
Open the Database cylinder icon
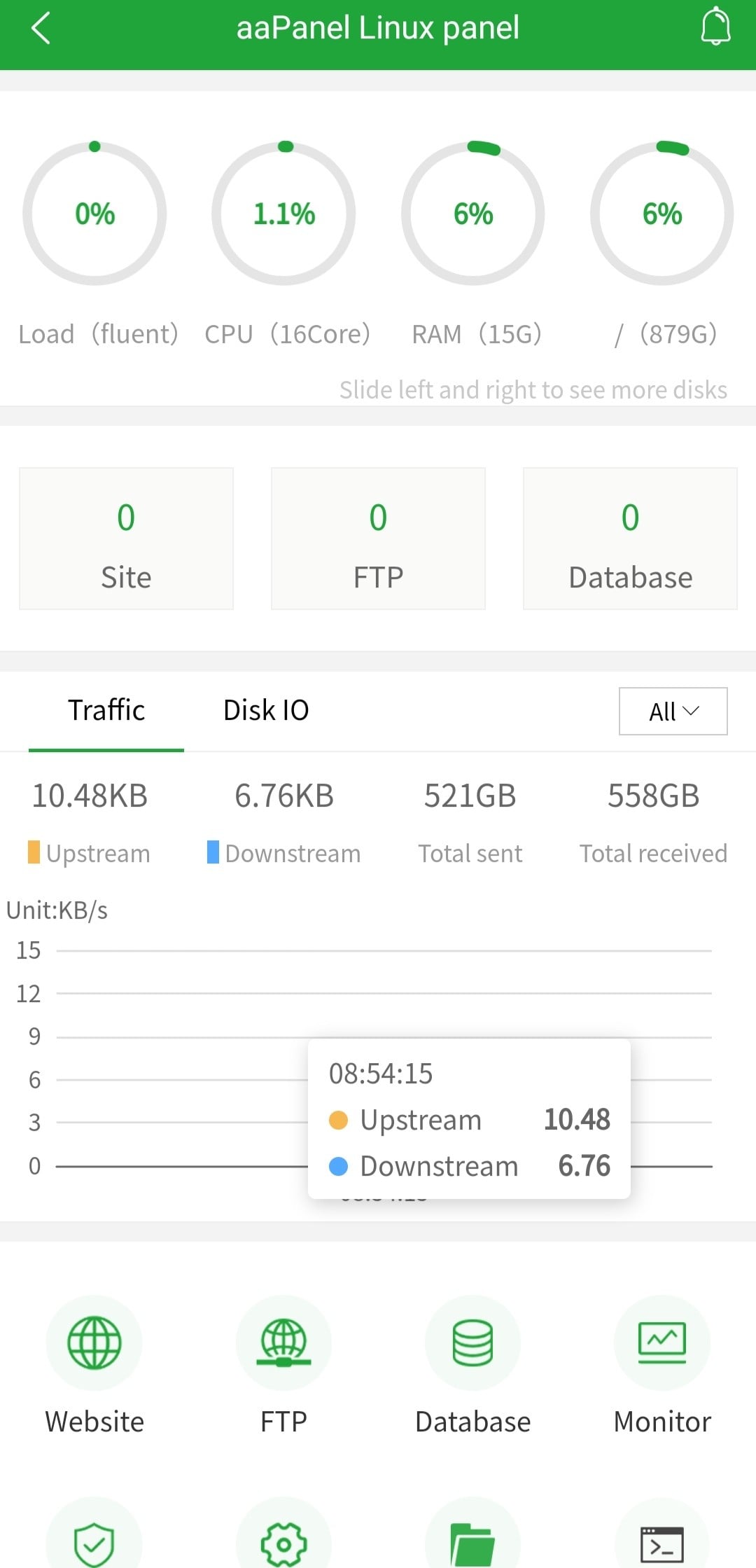[472, 1342]
